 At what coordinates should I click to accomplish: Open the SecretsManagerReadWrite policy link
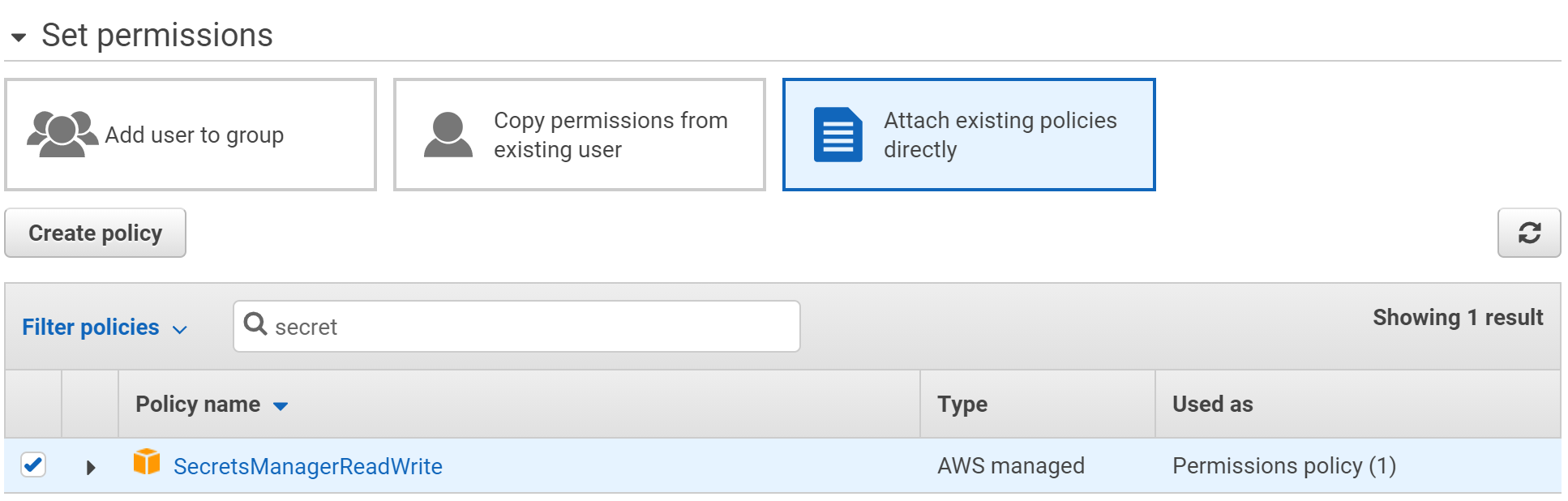coord(308,466)
